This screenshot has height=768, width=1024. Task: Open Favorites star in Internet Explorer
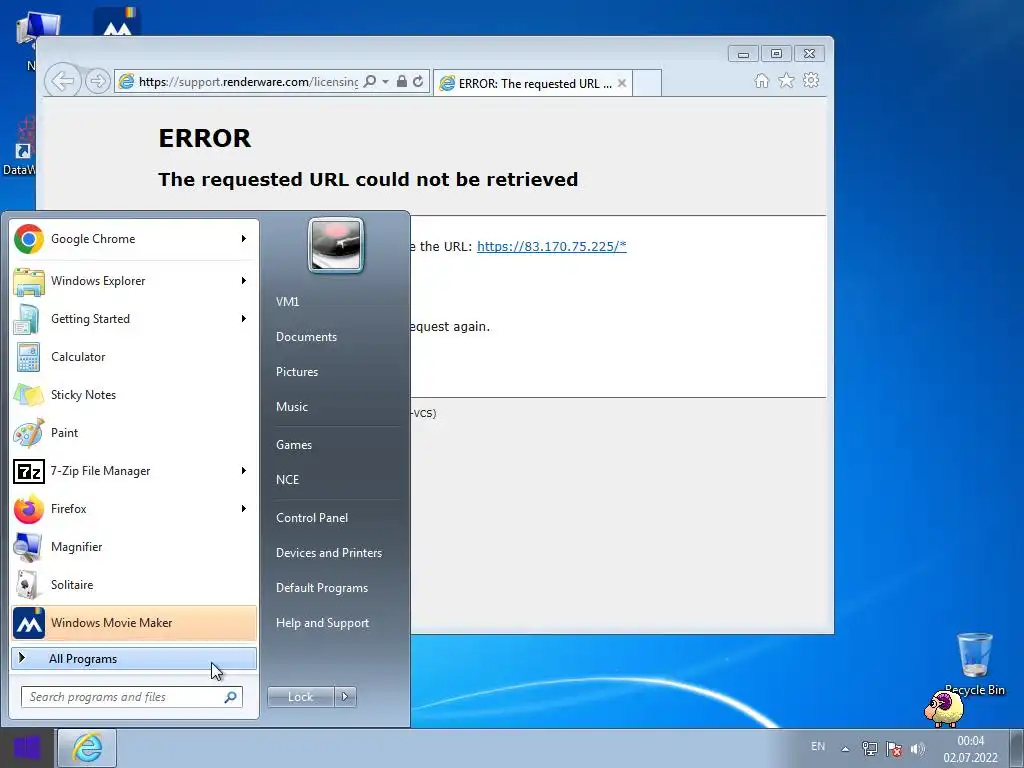tap(786, 80)
